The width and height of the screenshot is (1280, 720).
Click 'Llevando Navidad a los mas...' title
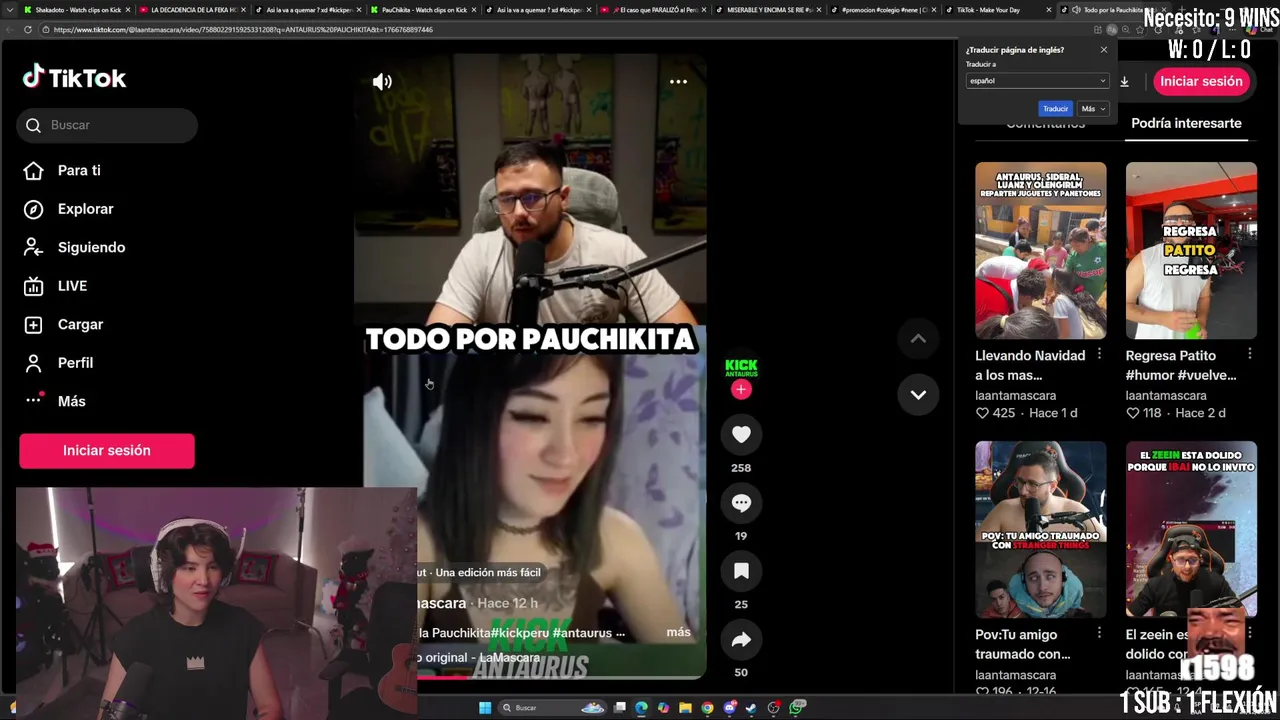click(x=1030, y=365)
